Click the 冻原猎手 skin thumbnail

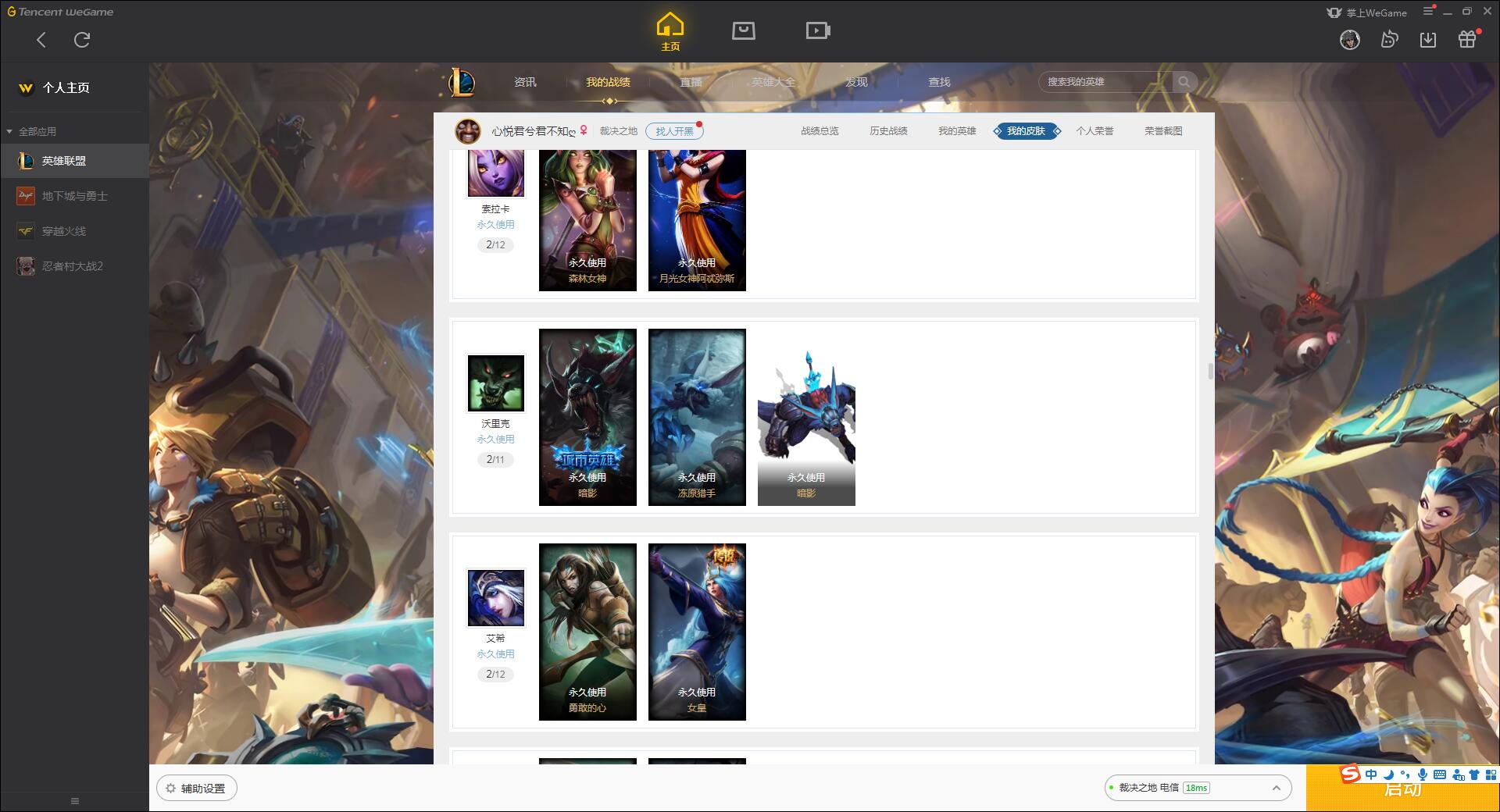pos(697,417)
